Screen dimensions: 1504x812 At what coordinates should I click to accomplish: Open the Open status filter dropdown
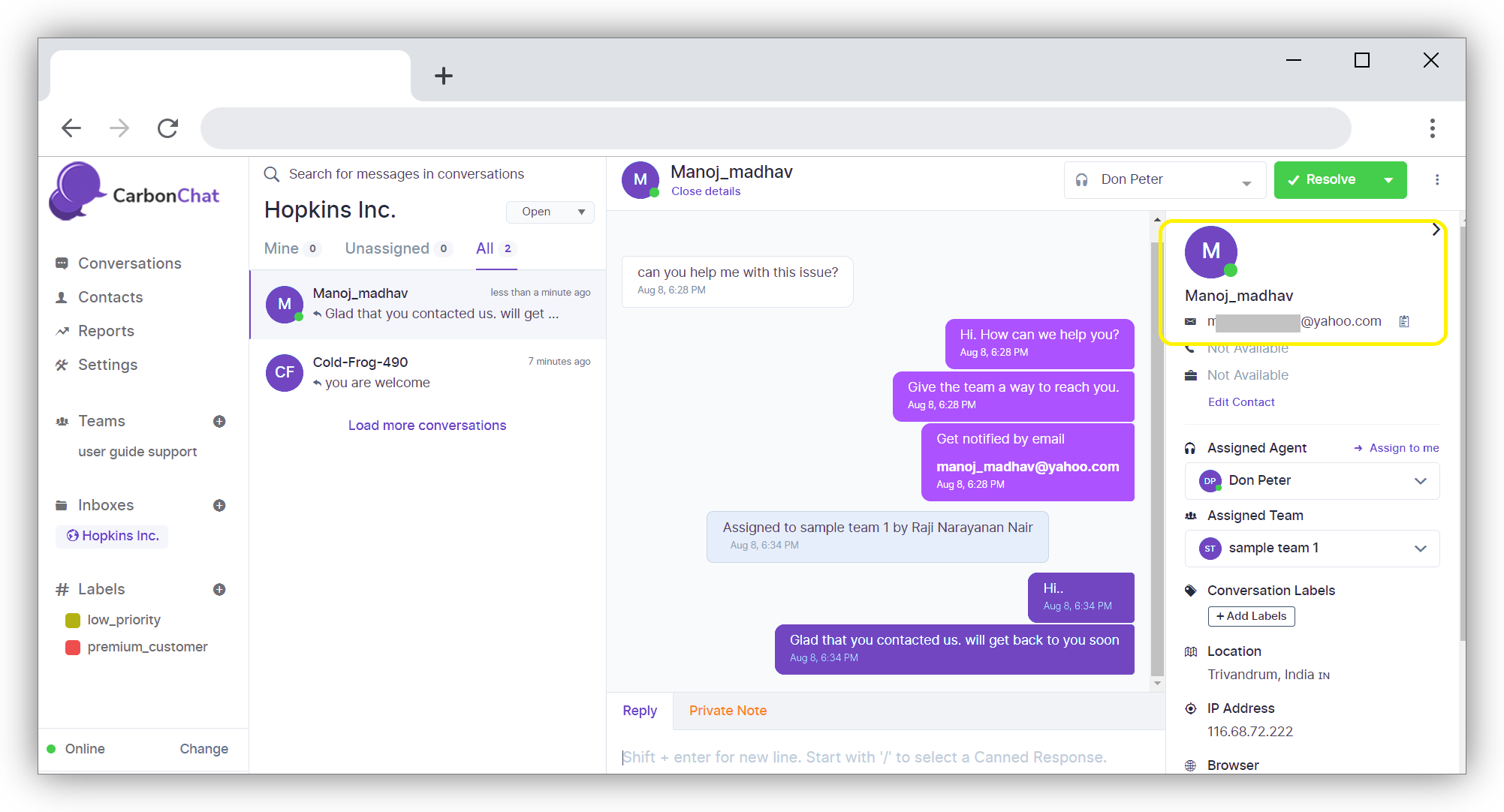550,212
